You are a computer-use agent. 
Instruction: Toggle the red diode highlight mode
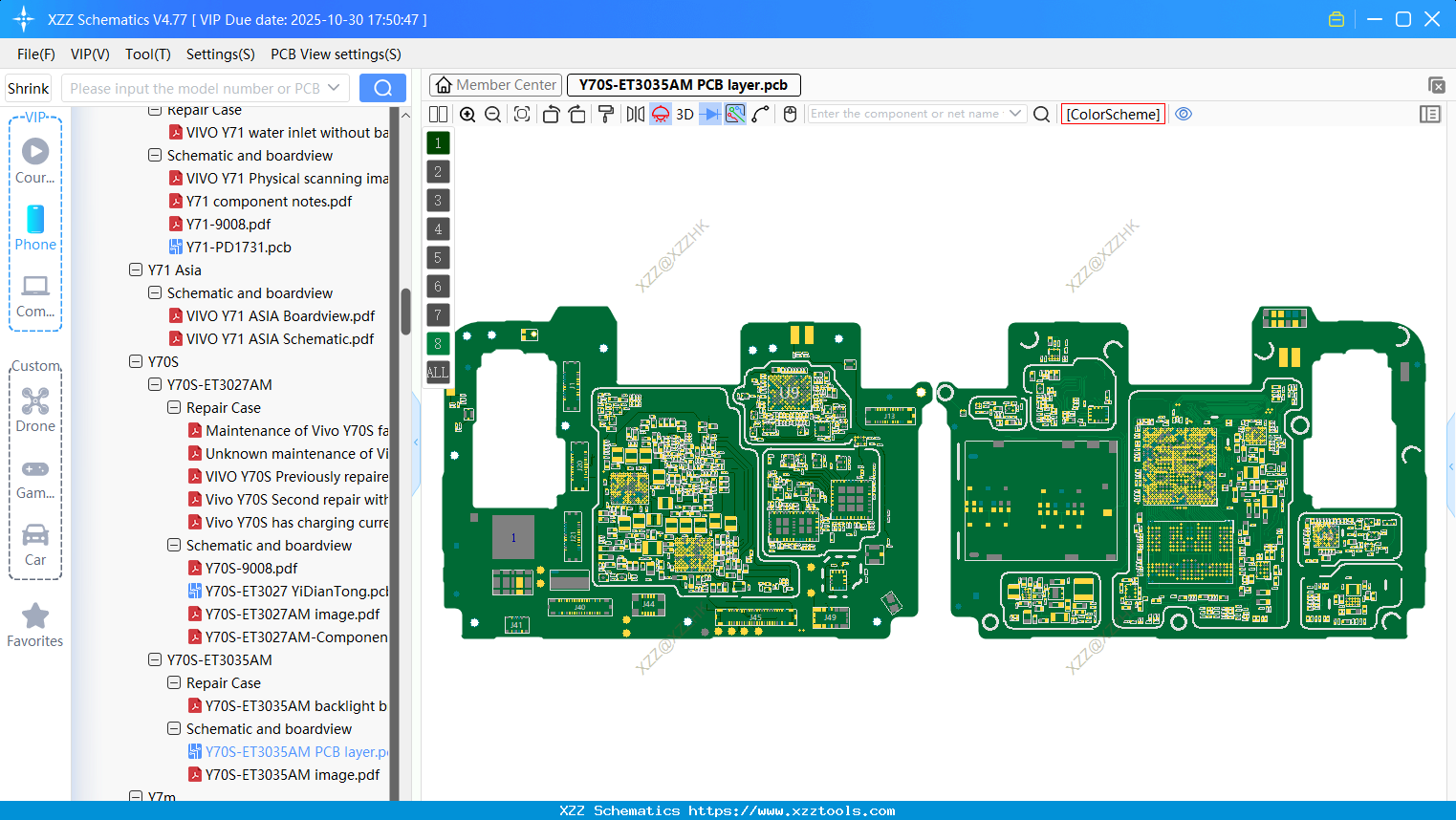tap(661, 114)
